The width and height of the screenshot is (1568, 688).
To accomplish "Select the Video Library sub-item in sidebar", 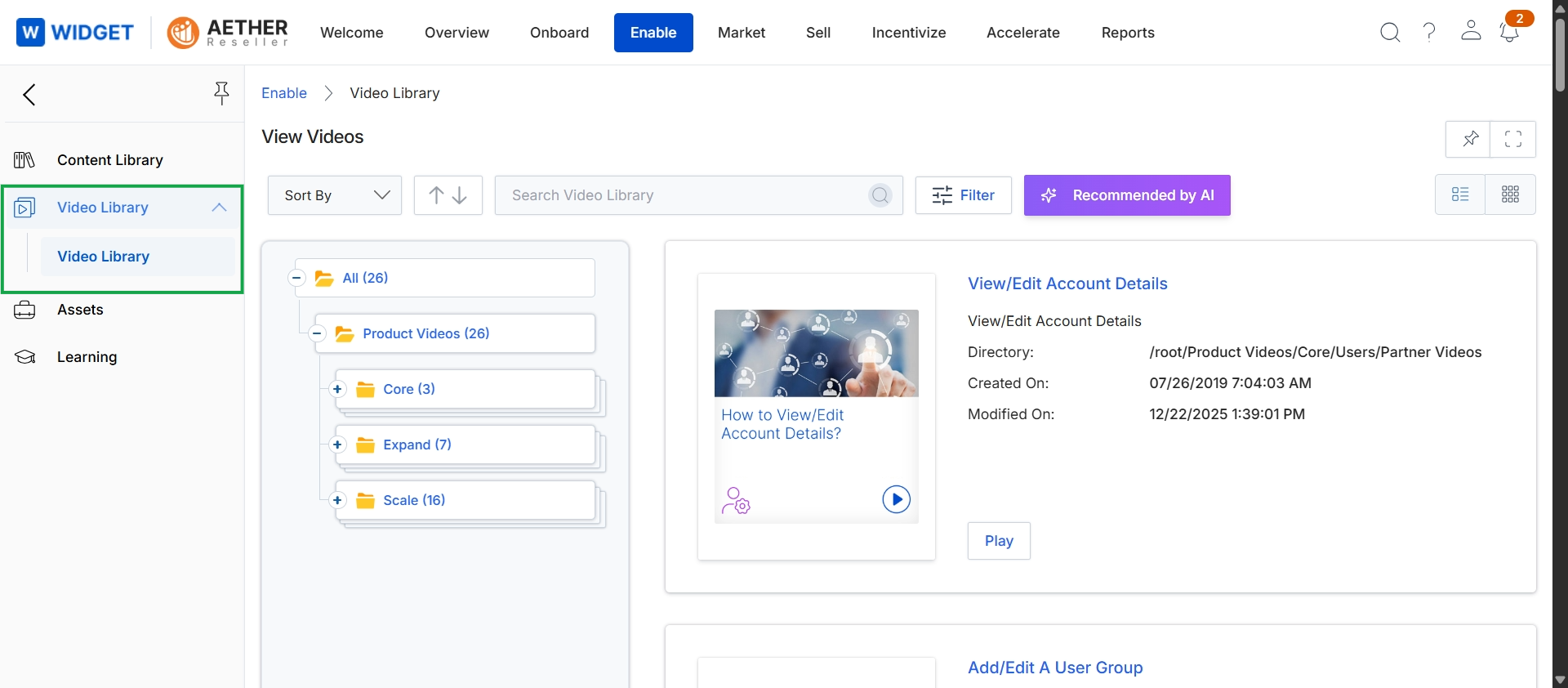I will (x=138, y=257).
